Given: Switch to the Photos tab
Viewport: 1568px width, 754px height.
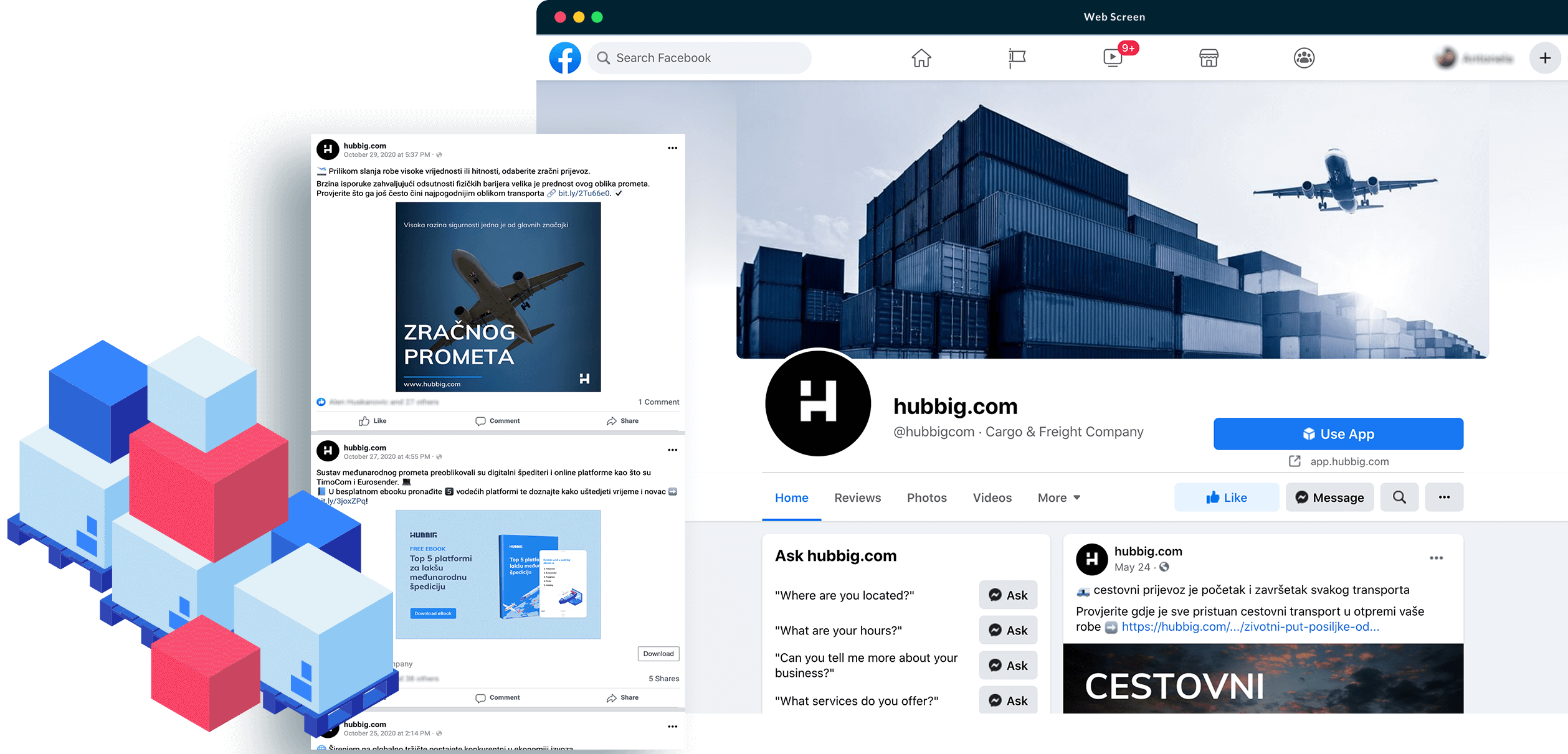Looking at the screenshot, I should coord(927,497).
